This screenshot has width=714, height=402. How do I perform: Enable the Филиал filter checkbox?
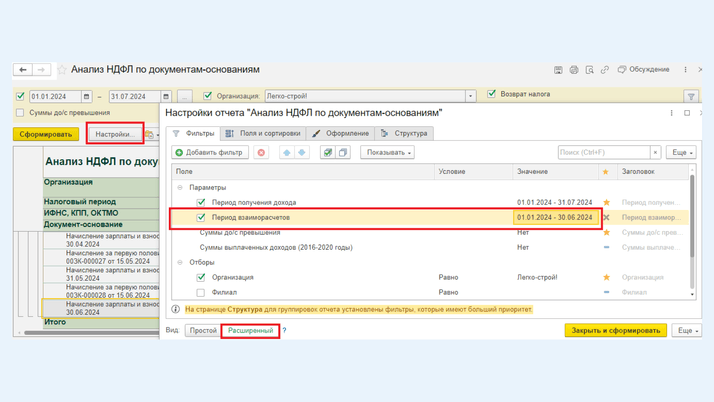point(201,293)
